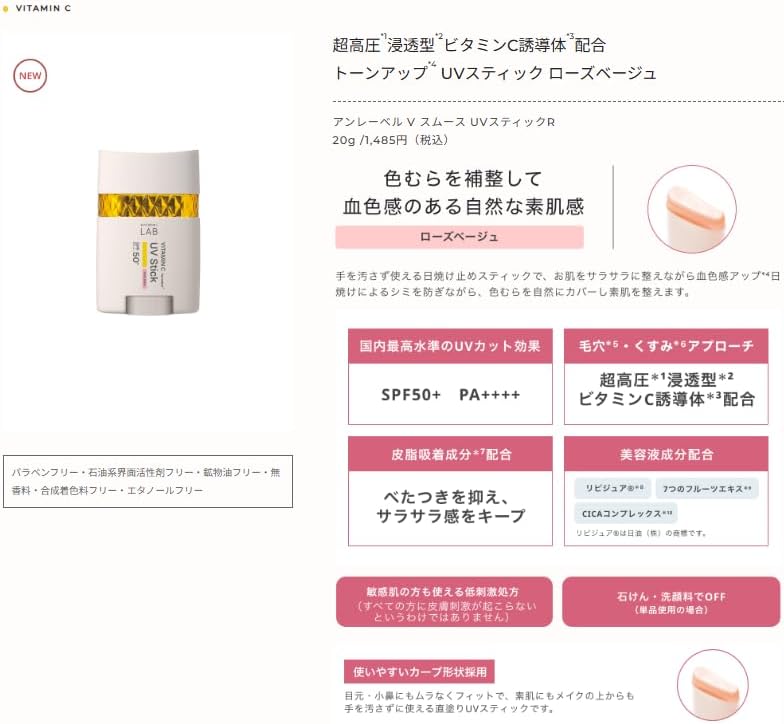Screen dimensions: 784x724
Task: Click the CICAコンプレックス ingredient tag
Action: coord(626,514)
